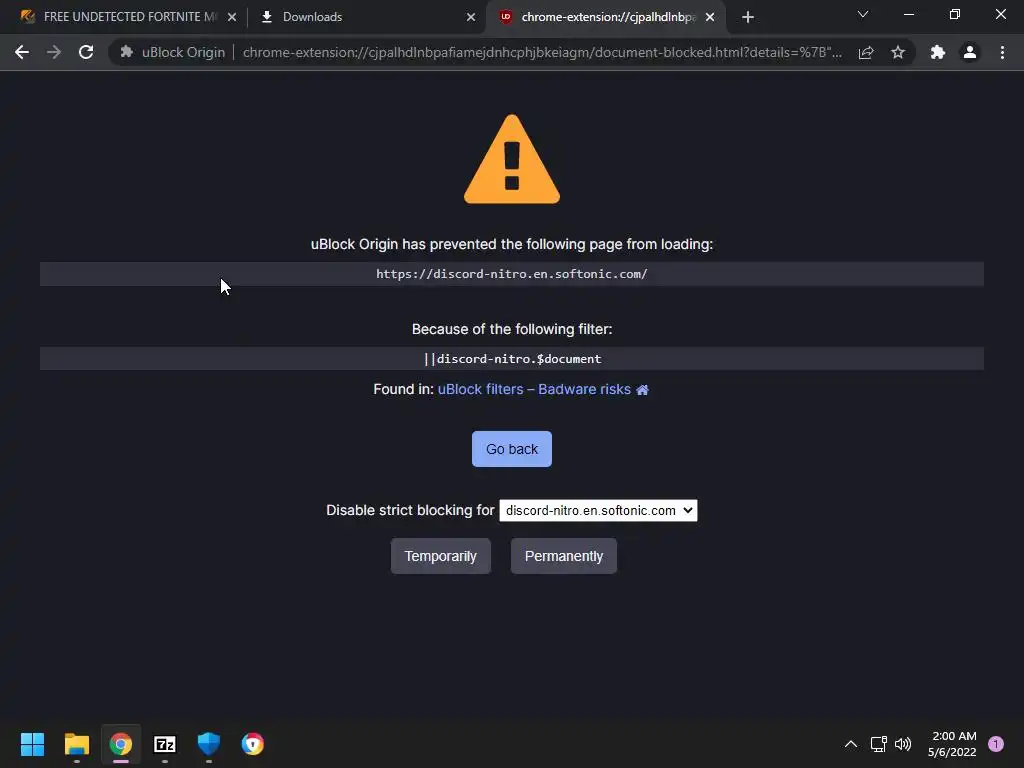Screen dimensions: 1024x768
Task: Disable strict blocking Temporarily
Action: 441,556
